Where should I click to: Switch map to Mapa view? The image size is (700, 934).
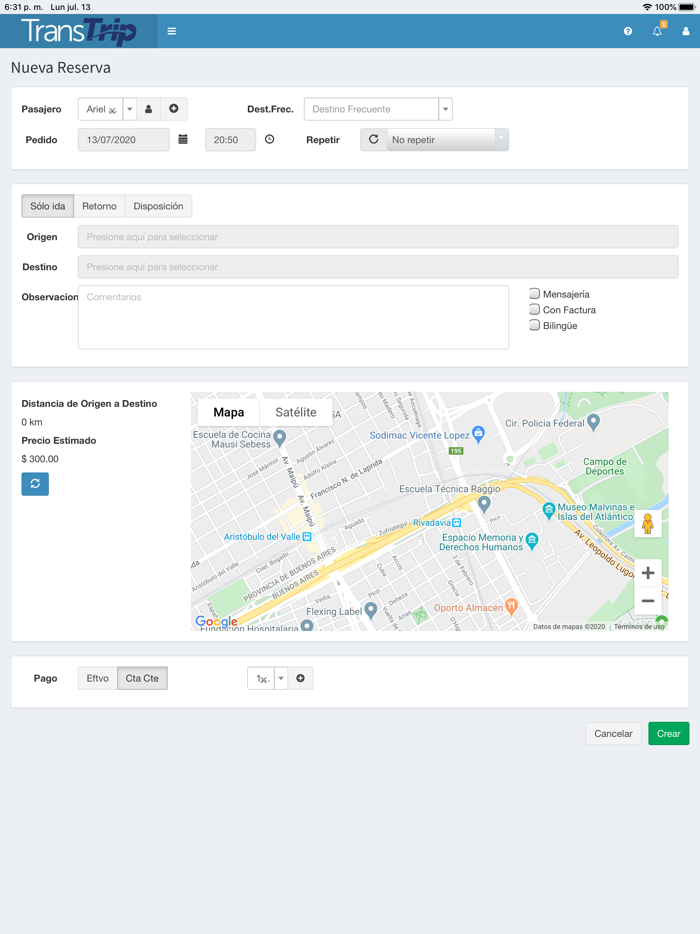pos(229,412)
